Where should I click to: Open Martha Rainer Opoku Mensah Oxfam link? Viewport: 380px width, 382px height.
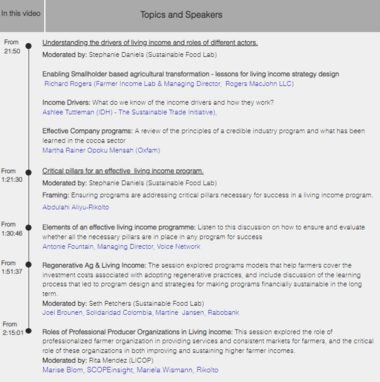pos(101,150)
